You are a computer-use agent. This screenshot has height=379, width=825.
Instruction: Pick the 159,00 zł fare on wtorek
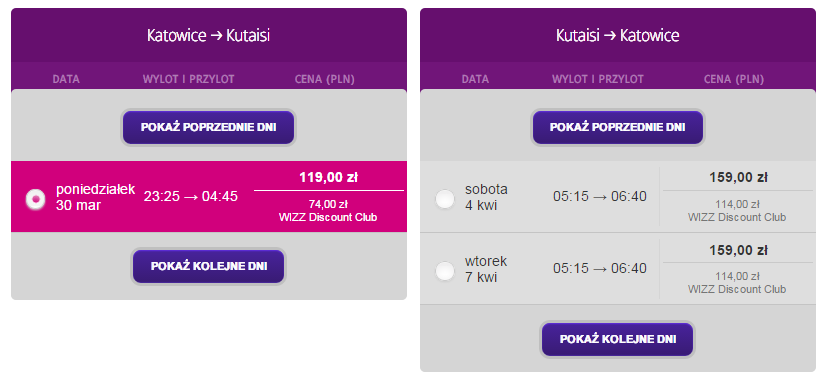(x=737, y=250)
